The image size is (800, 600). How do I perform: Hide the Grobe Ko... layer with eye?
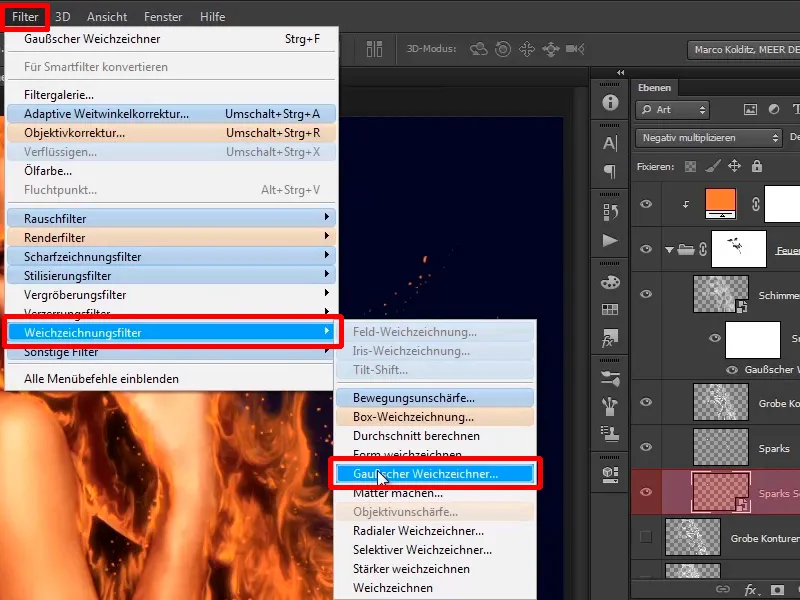point(646,402)
